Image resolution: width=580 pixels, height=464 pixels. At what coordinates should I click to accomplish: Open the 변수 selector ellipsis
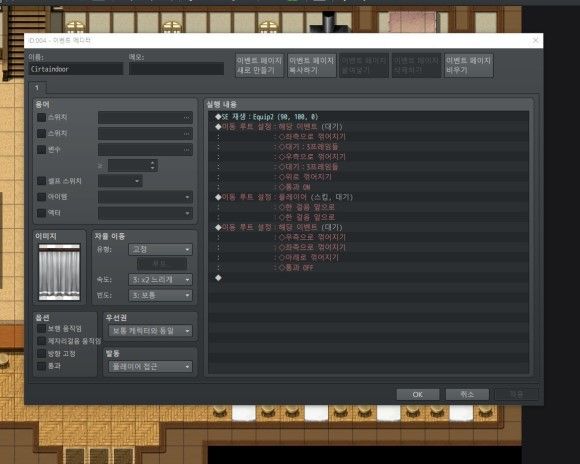(187, 150)
